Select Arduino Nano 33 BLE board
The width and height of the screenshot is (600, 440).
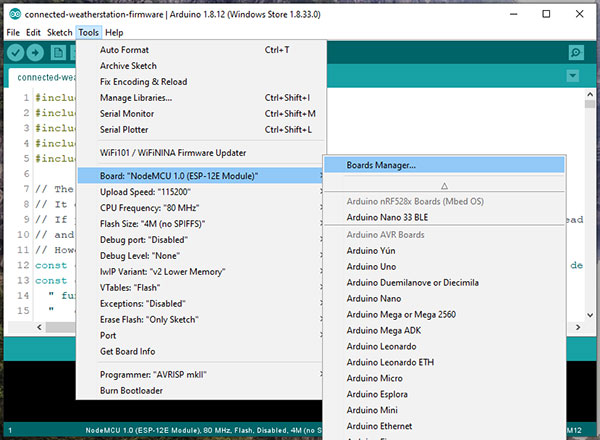coord(388,216)
